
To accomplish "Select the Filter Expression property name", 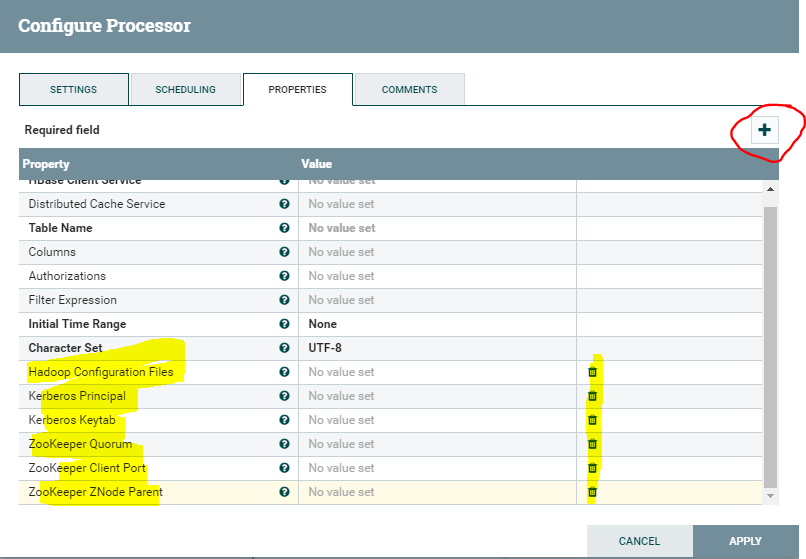I will [x=72, y=300].
